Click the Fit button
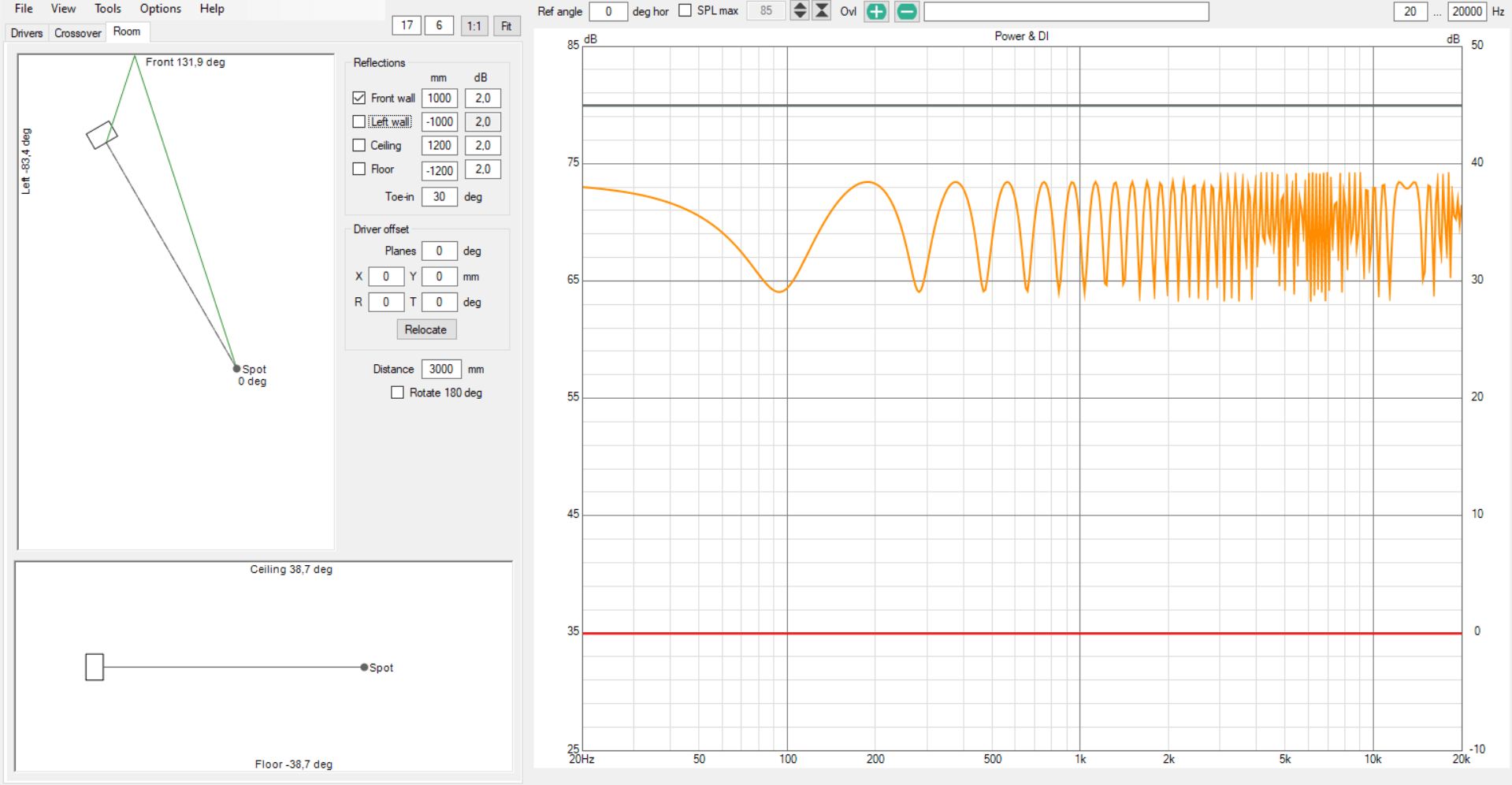Viewport: 1512px width, 785px height. point(507,26)
